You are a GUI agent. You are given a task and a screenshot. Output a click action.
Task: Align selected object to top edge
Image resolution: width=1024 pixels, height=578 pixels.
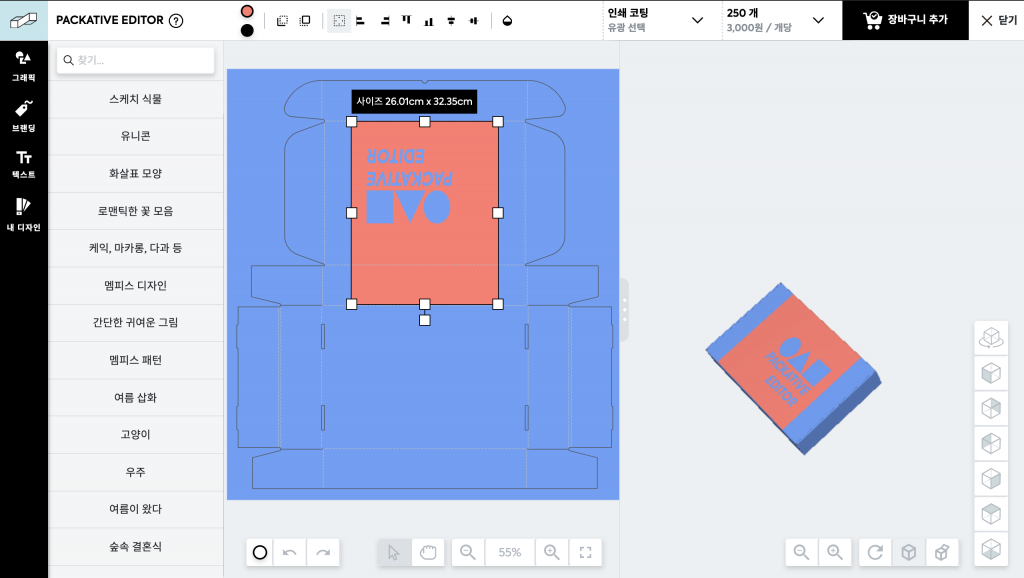coord(407,21)
